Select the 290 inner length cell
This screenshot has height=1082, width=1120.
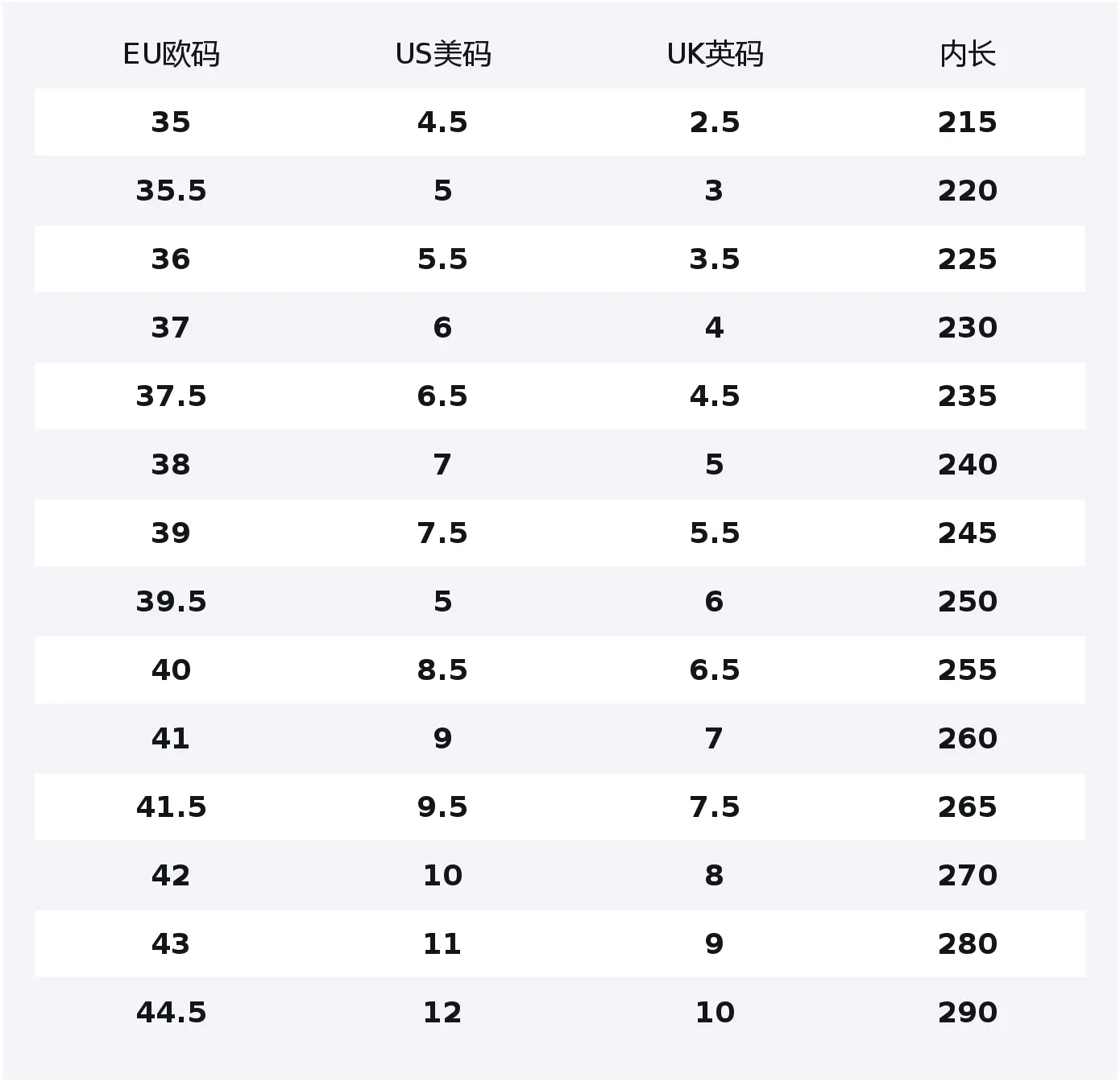tap(967, 1013)
